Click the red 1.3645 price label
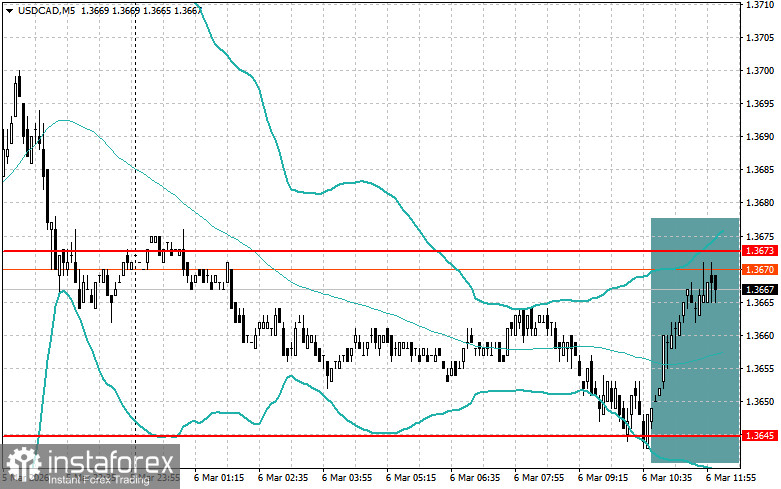The image size is (781, 489). pos(760,436)
